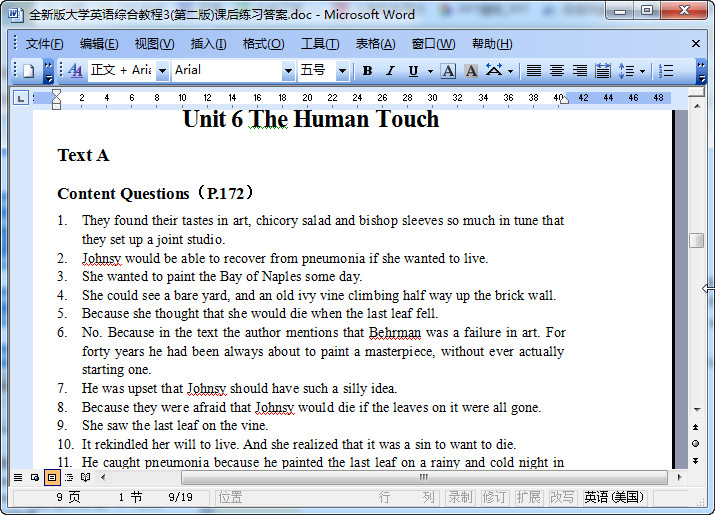Screen dimensions: 715x515
Task: Toggle italic formatting
Action: pyautogui.click(x=390, y=71)
